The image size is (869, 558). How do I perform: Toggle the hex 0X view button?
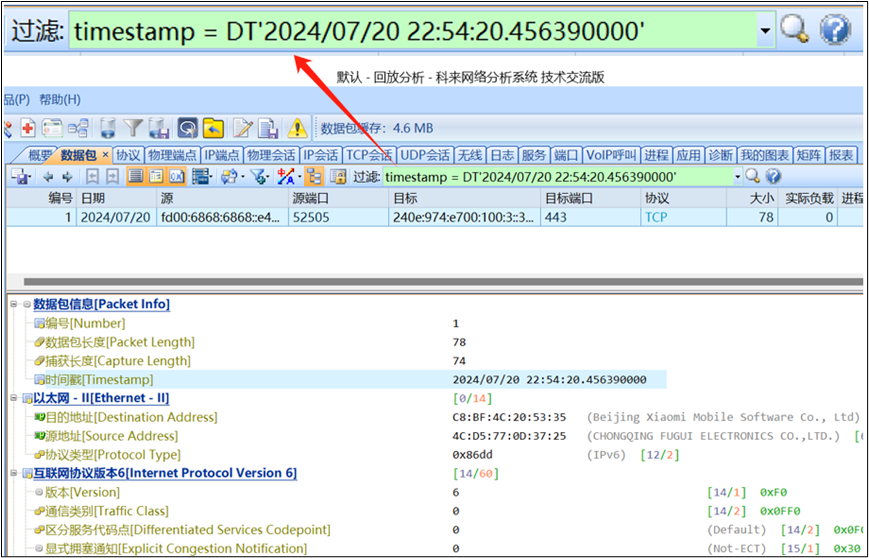click(177, 176)
